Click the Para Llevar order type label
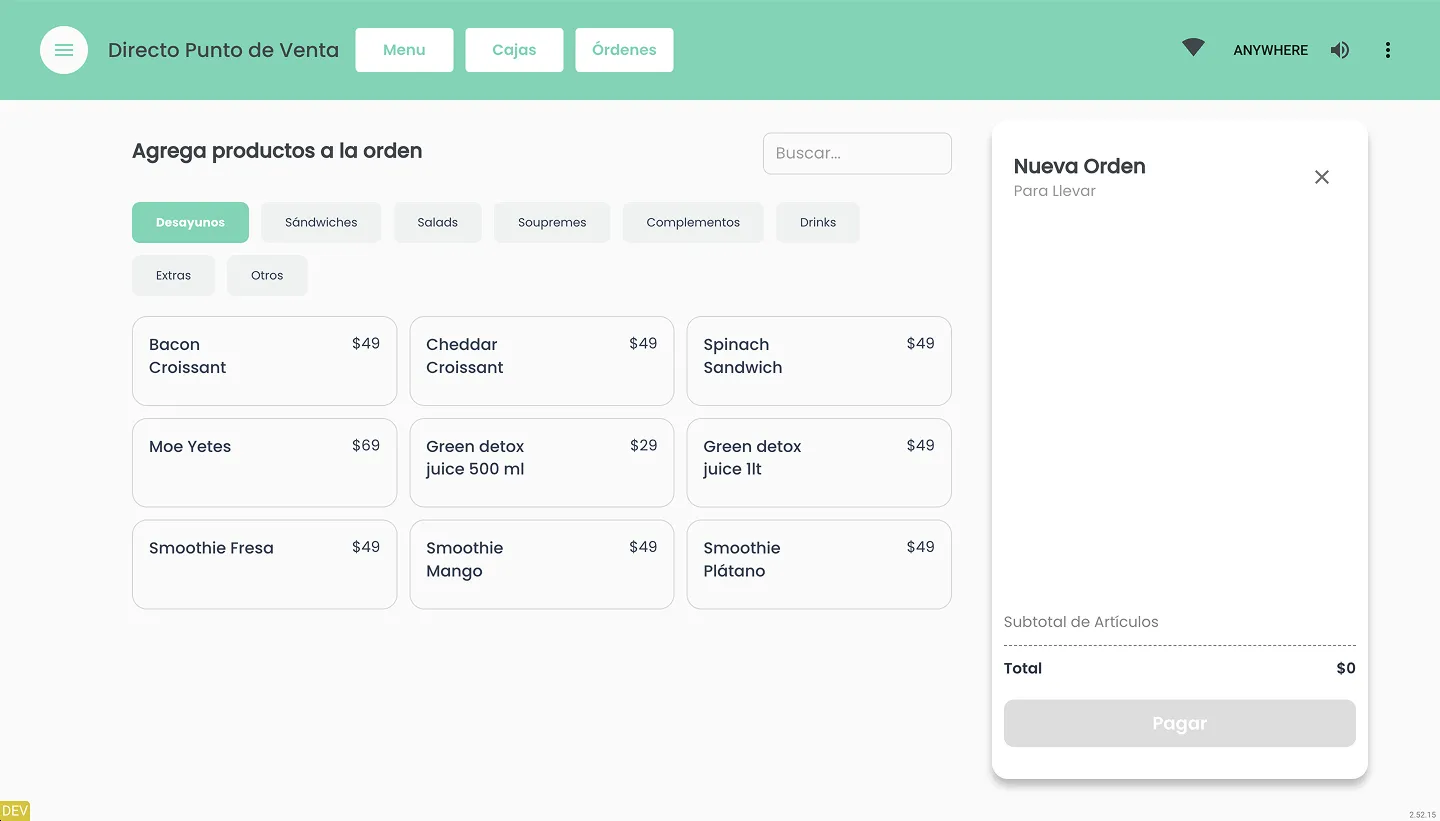 1054,191
